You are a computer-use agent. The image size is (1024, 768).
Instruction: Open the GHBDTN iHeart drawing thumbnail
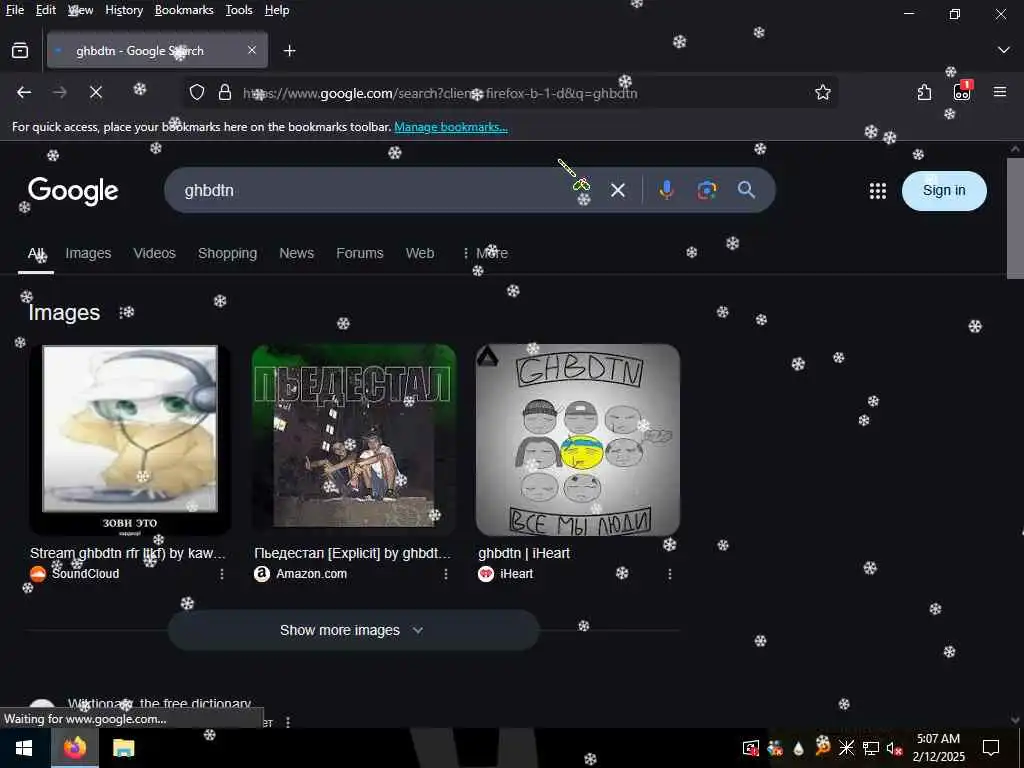pos(578,440)
